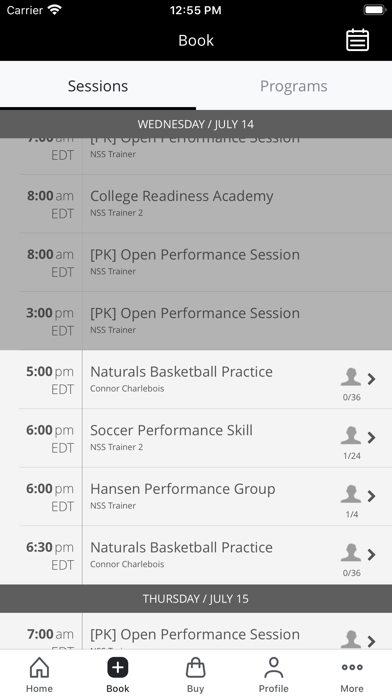
Task: Tap attendee icon for Soccer Performance Skill
Action: [351, 435]
